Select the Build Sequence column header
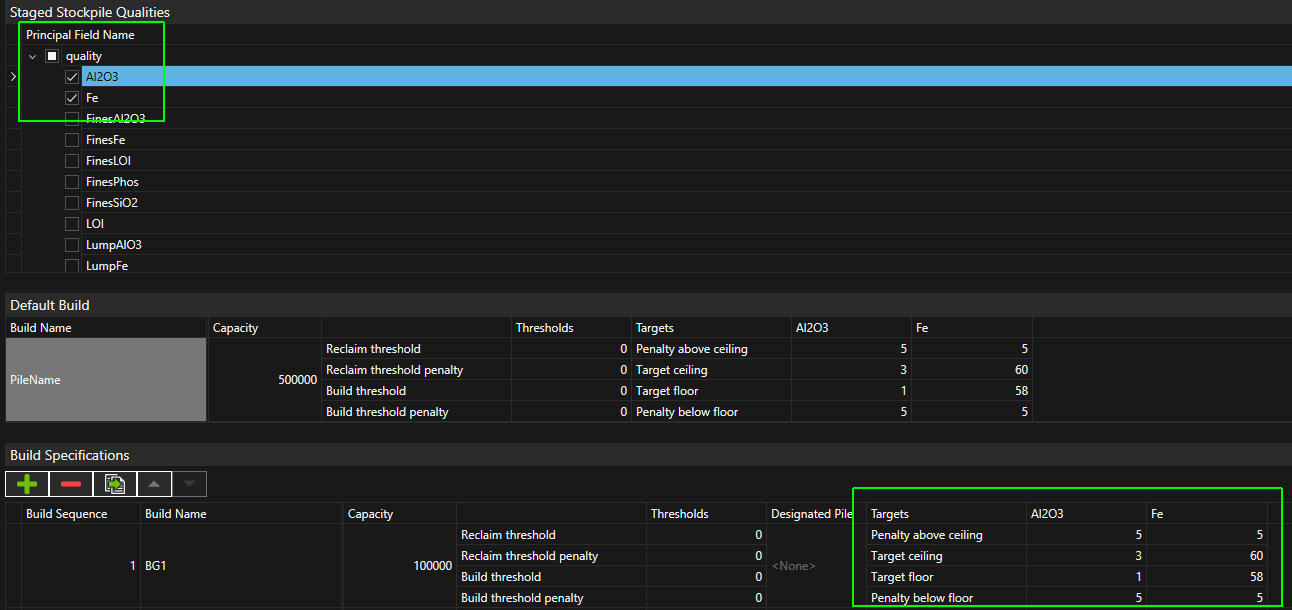1292x610 pixels. click(66, 514)
